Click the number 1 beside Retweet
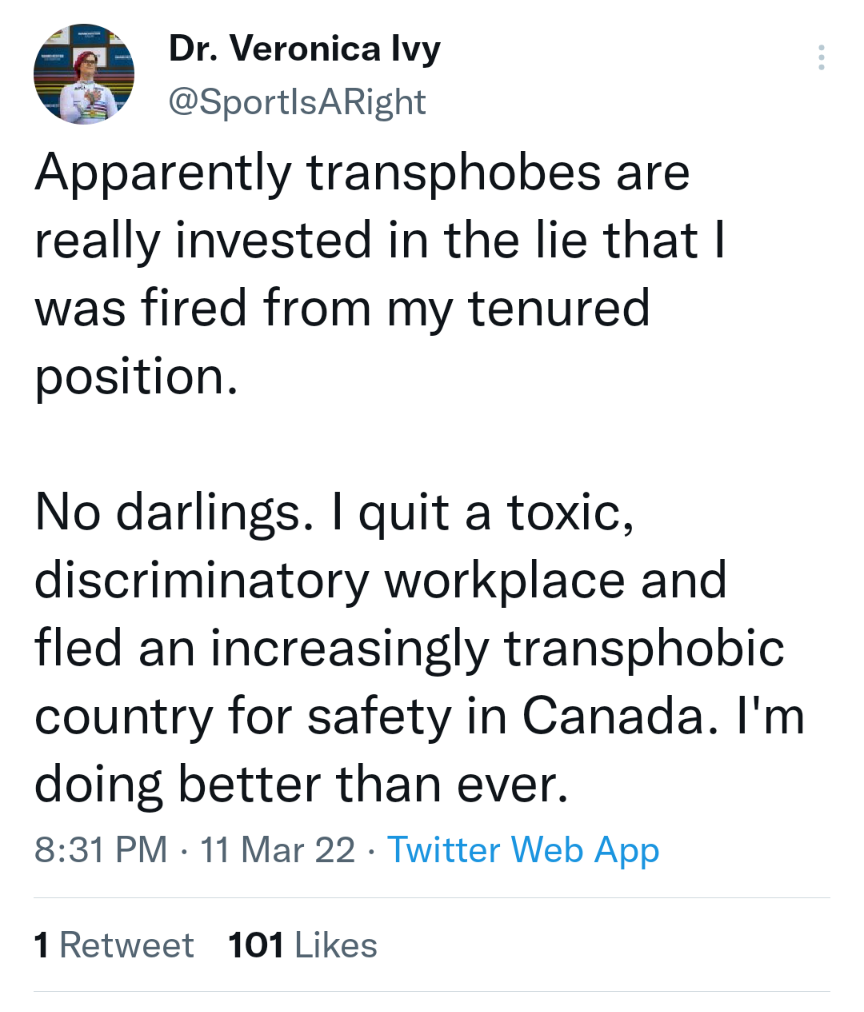This screenshot has width=864, height=1012. click(x=41, y=946)
